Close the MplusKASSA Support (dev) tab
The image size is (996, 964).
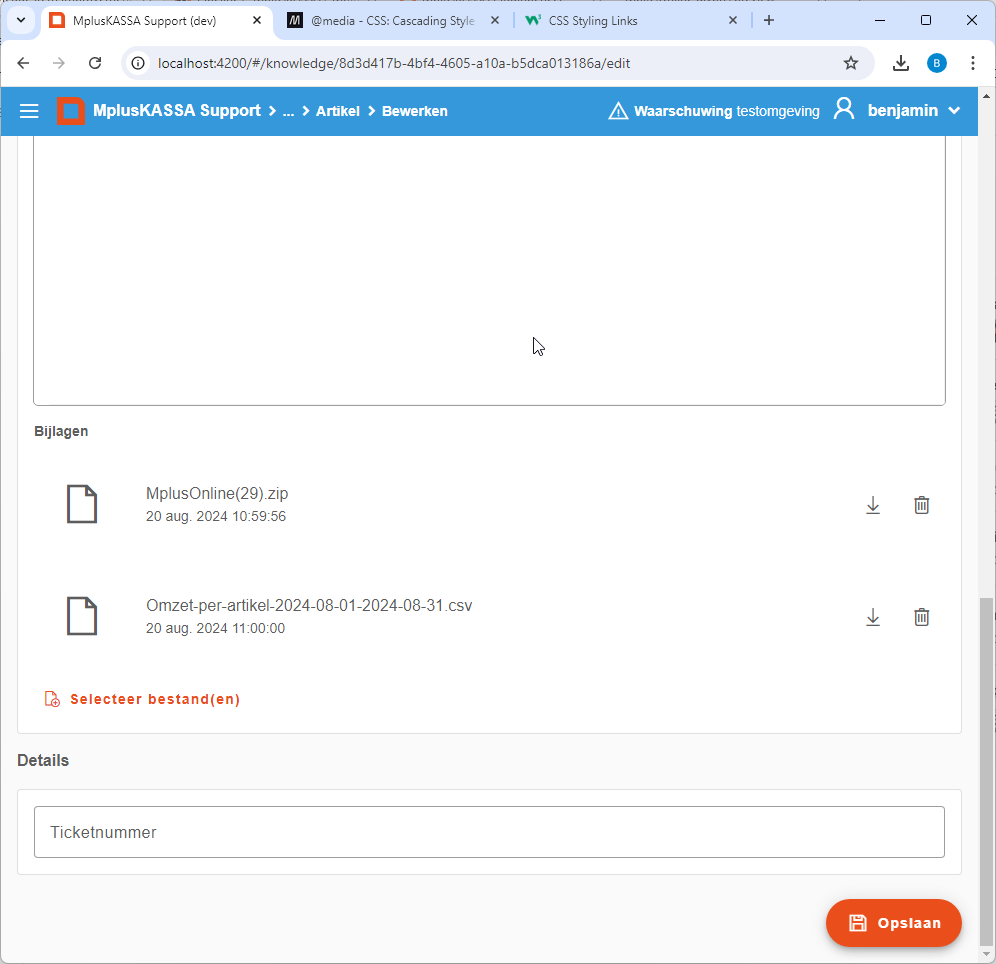(257, 20)
